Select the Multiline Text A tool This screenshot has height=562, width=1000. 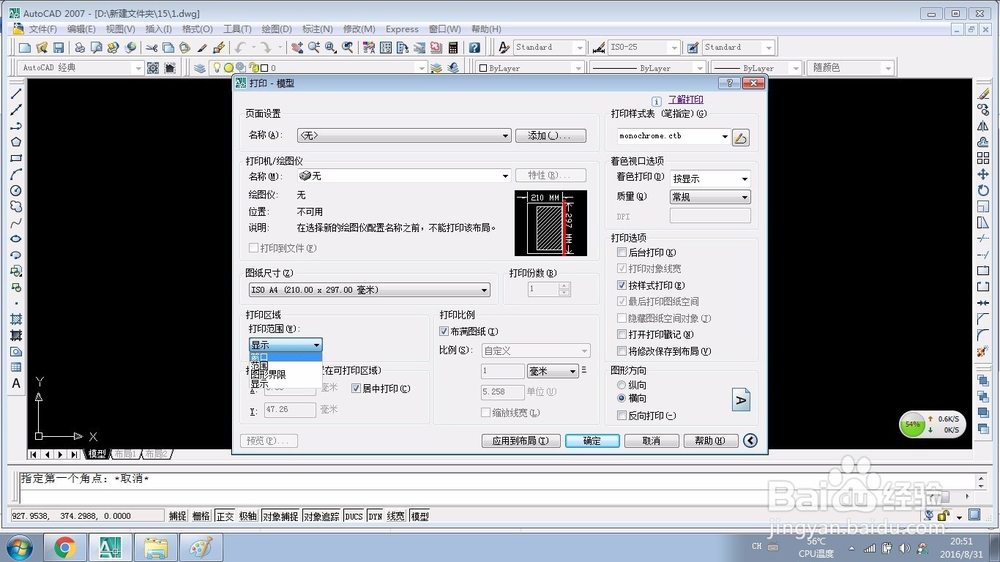[16, 383]
